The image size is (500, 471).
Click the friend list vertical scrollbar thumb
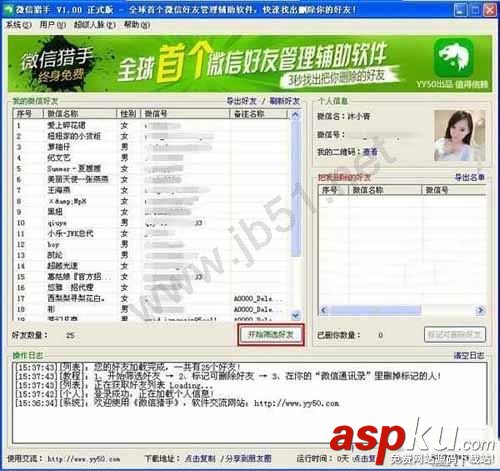(295, 188)
